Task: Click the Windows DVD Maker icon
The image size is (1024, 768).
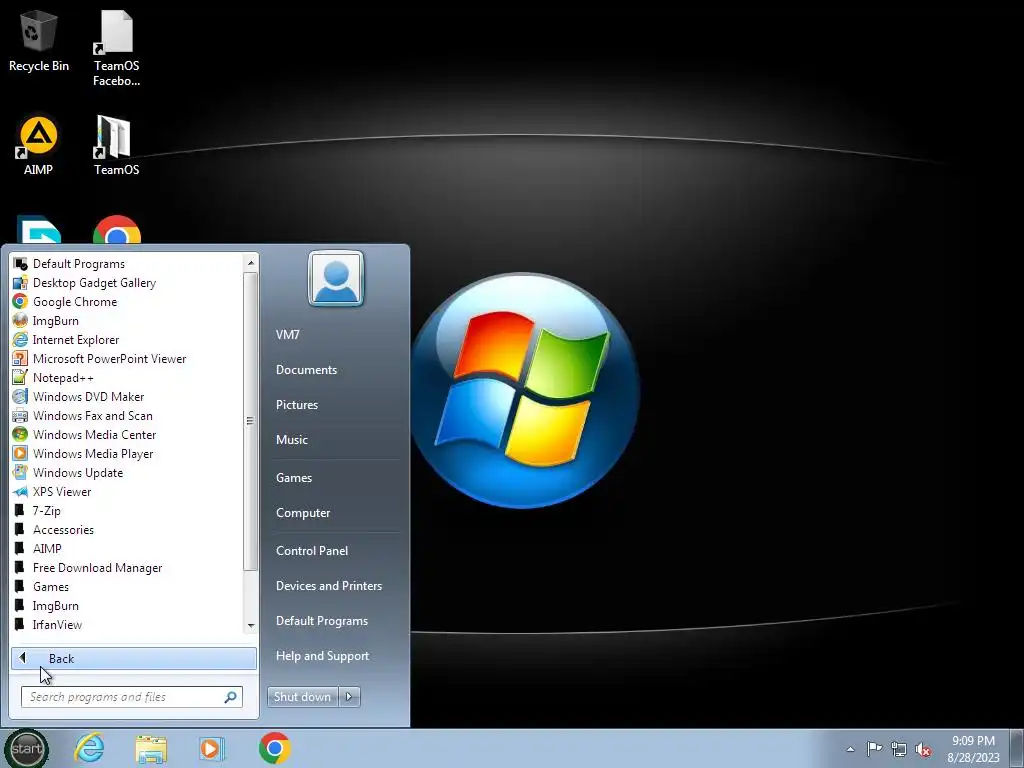Action: 20,396
